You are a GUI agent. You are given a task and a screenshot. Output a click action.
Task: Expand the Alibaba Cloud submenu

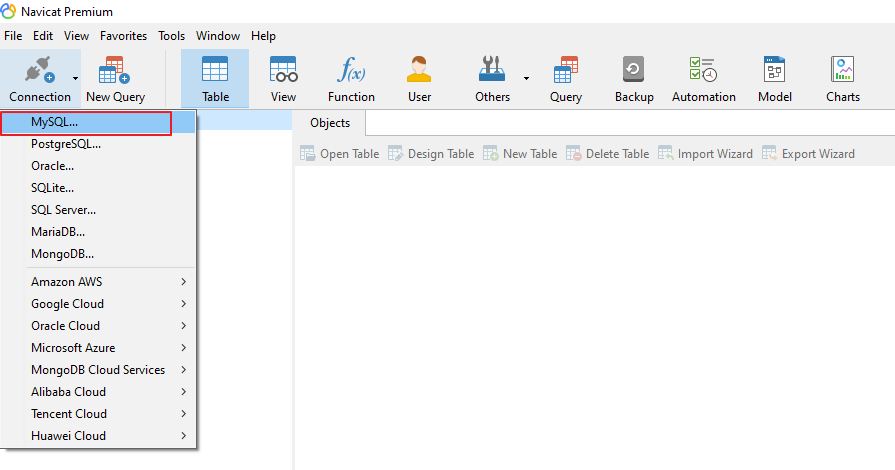pos(98,392)
